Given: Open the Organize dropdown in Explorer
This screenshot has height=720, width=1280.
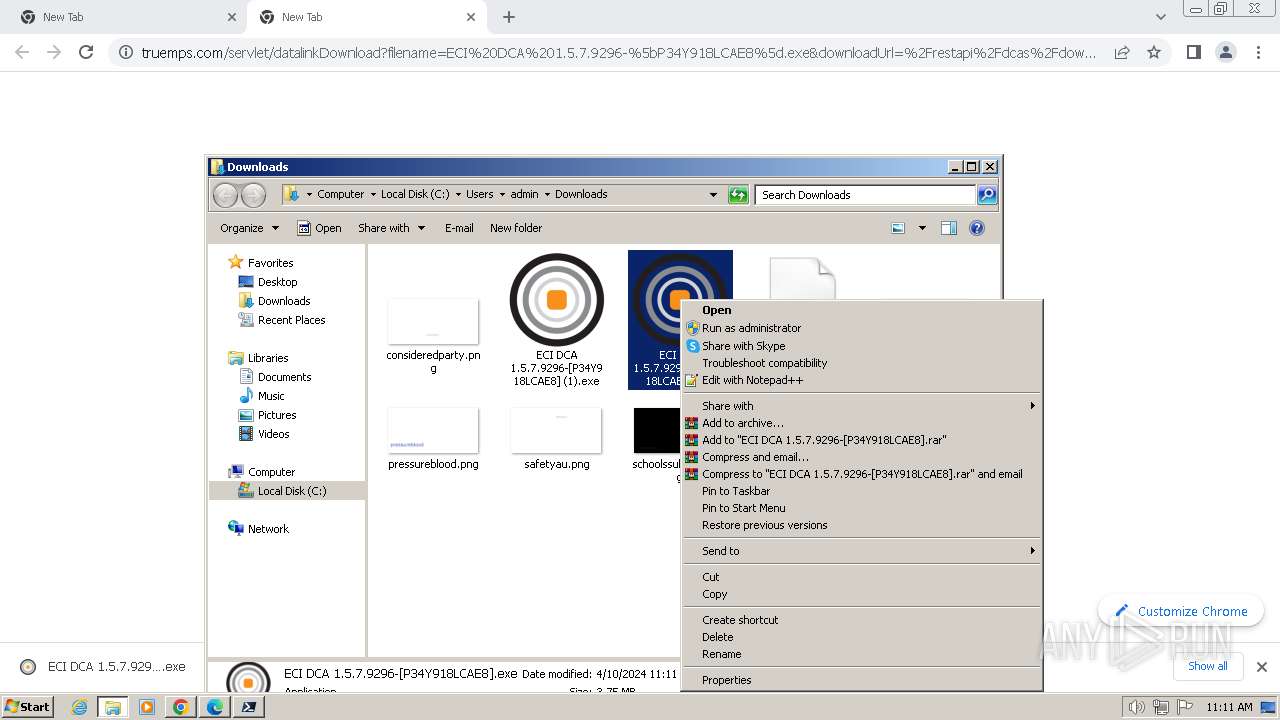Looking at the screenshot, I should tap(249, 228).
